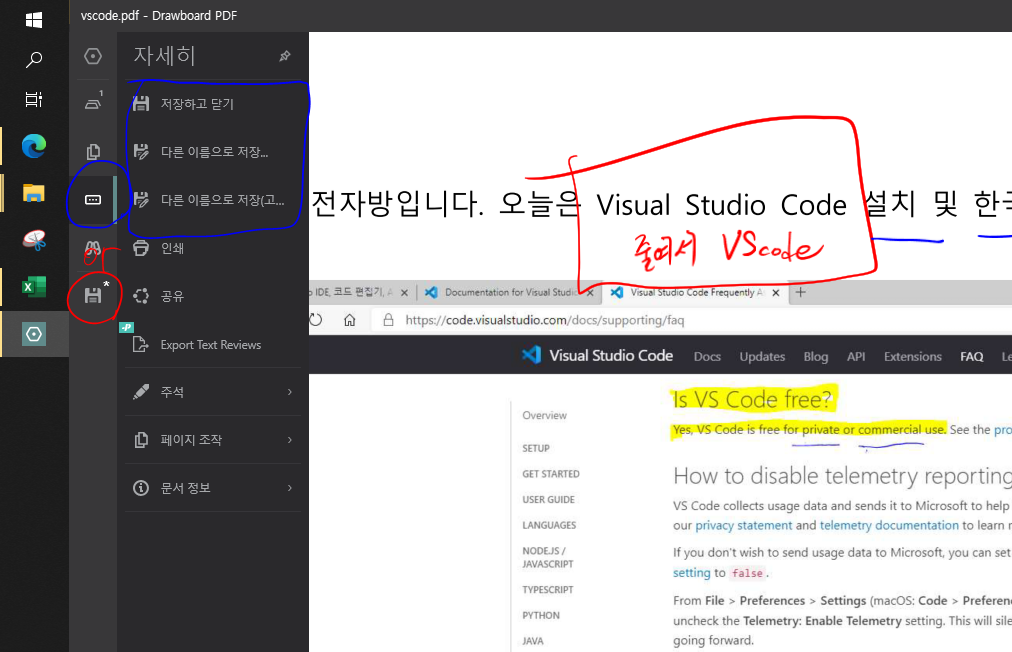
Task: Click the 'Is VS Code free?' heading
Action: (752, 400)
